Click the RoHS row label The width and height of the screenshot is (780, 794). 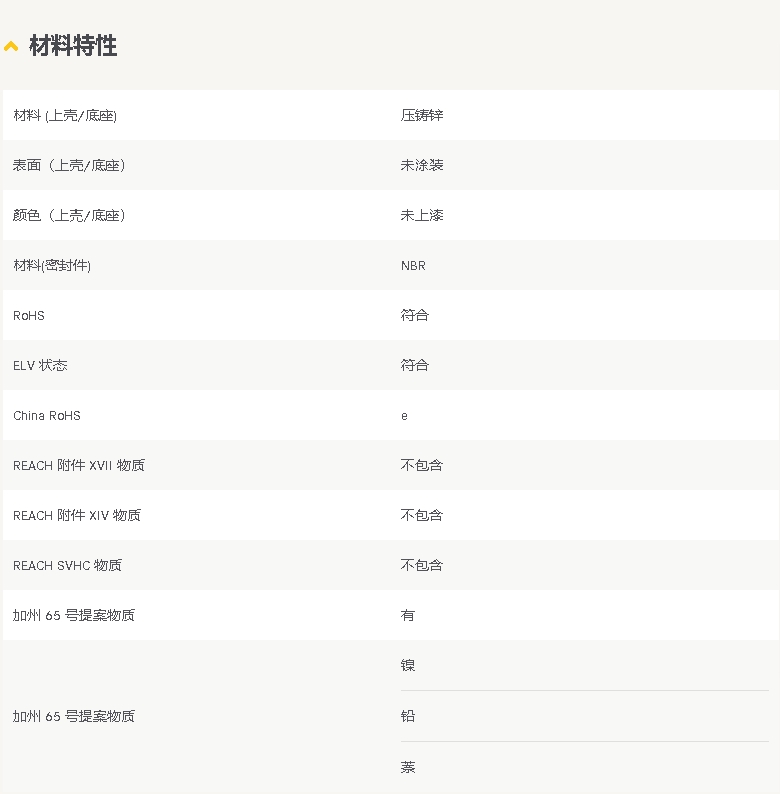29,315
